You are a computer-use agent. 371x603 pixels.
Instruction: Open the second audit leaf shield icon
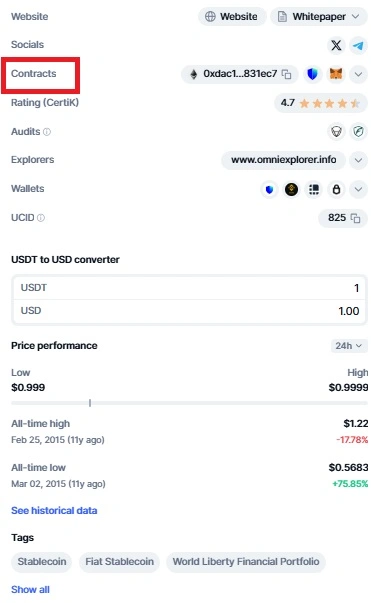[358, 132]
